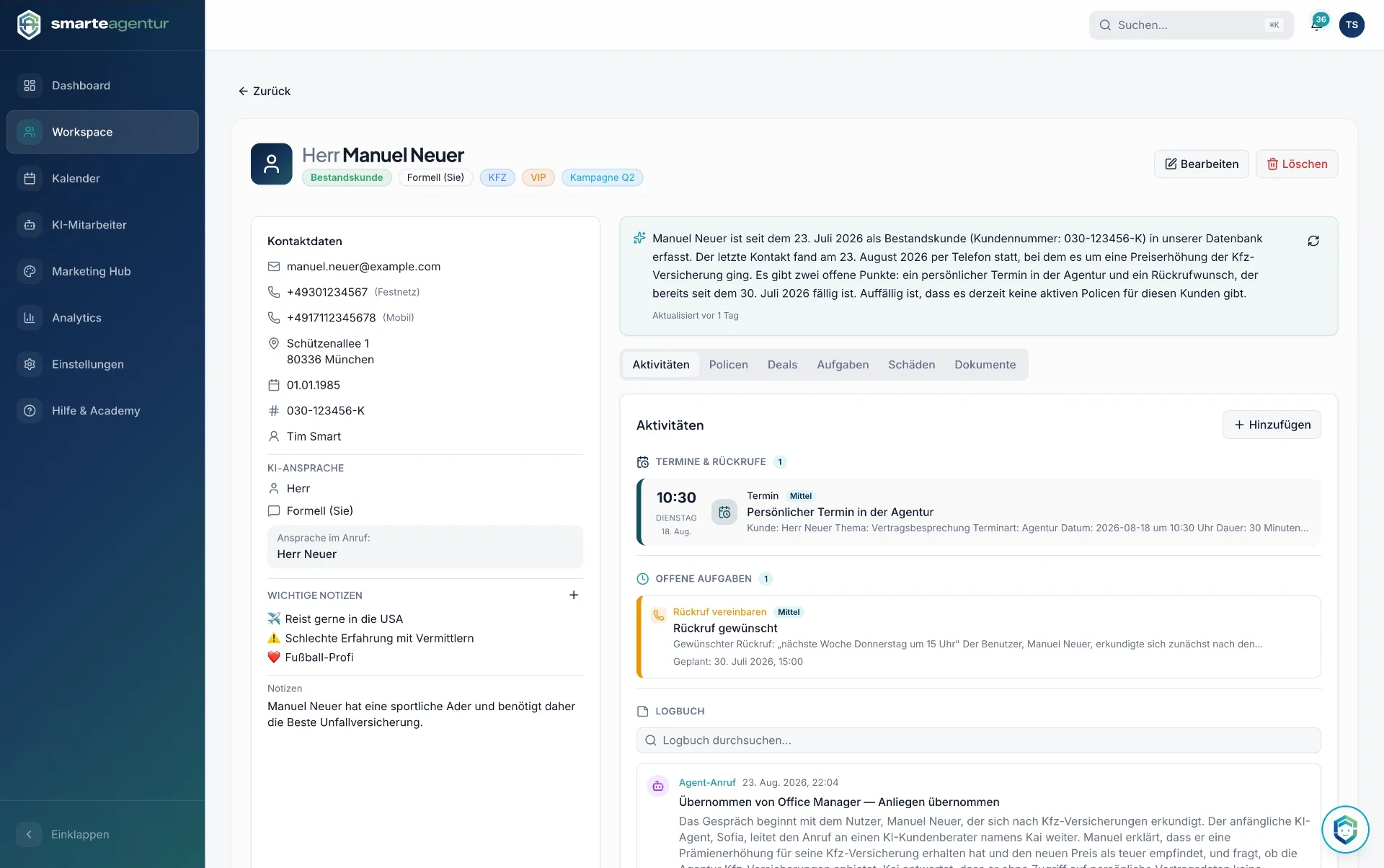The image size is (1384, 868).
Task: Click the sparkle AI icon in summary box
Action: (639, 238)
